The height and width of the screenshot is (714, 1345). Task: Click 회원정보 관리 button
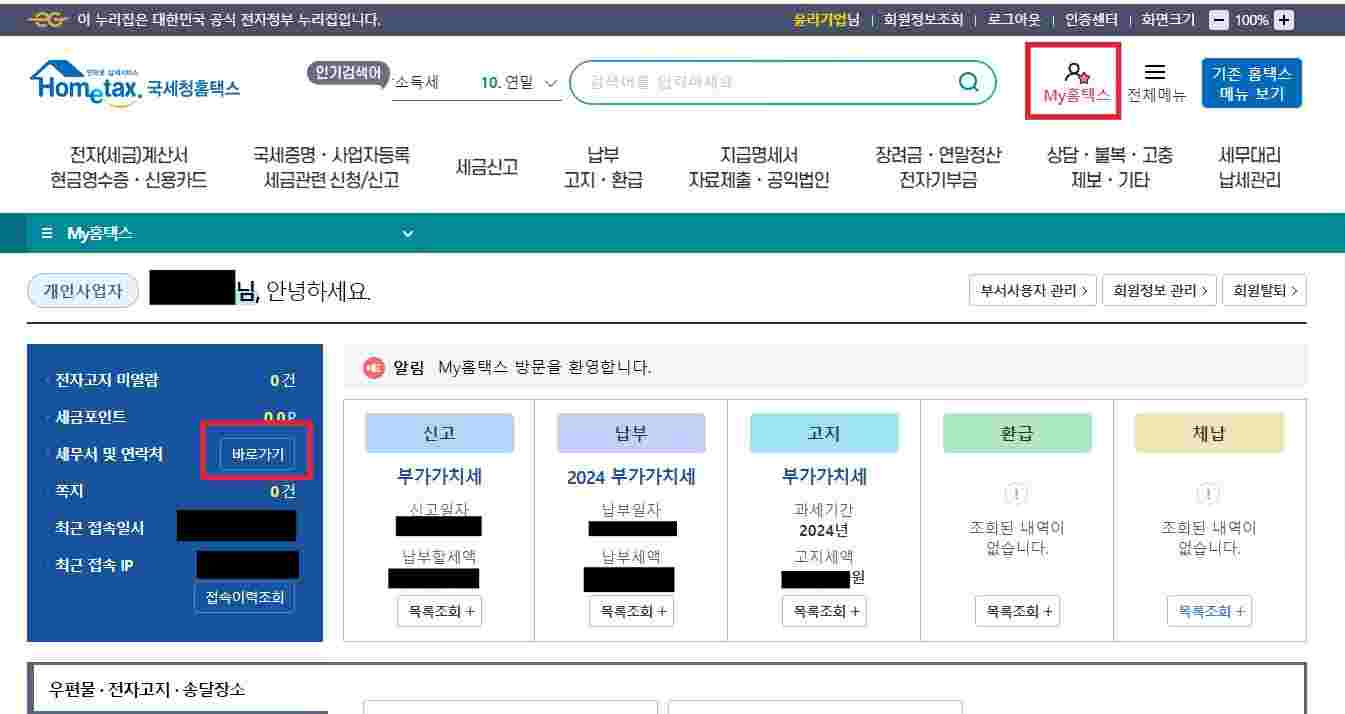pos(1160,290)
